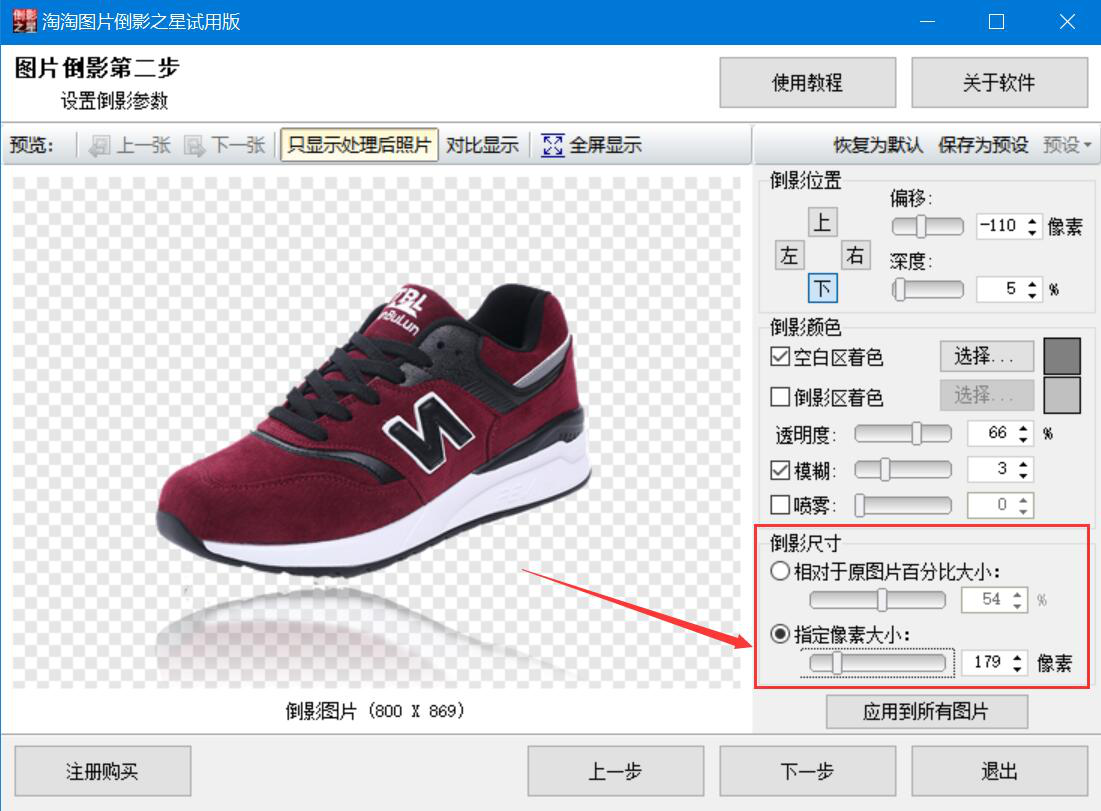Set reflection position to right (右)

pyautogui.click(x=855, y=256)
